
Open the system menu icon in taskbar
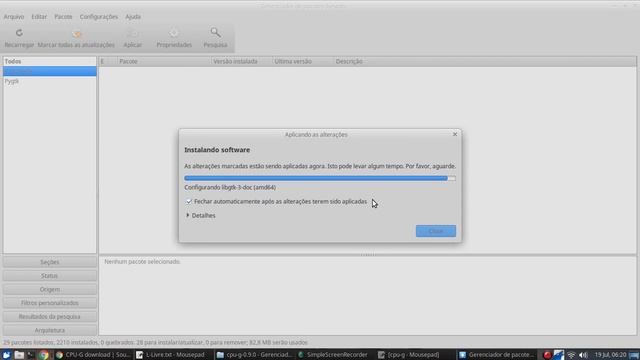point(6,355)
